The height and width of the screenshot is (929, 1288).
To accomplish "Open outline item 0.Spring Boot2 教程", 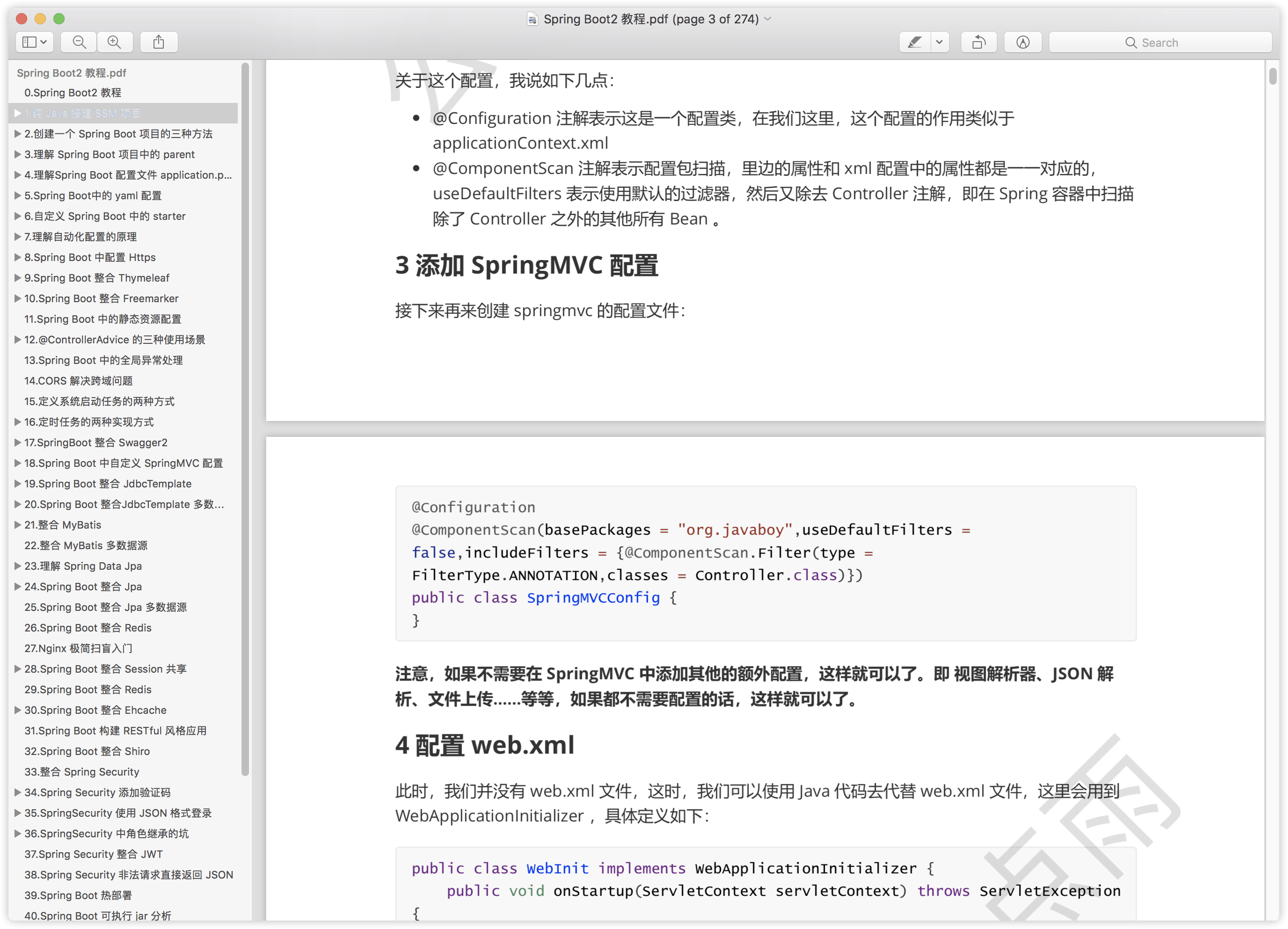I will (73, 93).
